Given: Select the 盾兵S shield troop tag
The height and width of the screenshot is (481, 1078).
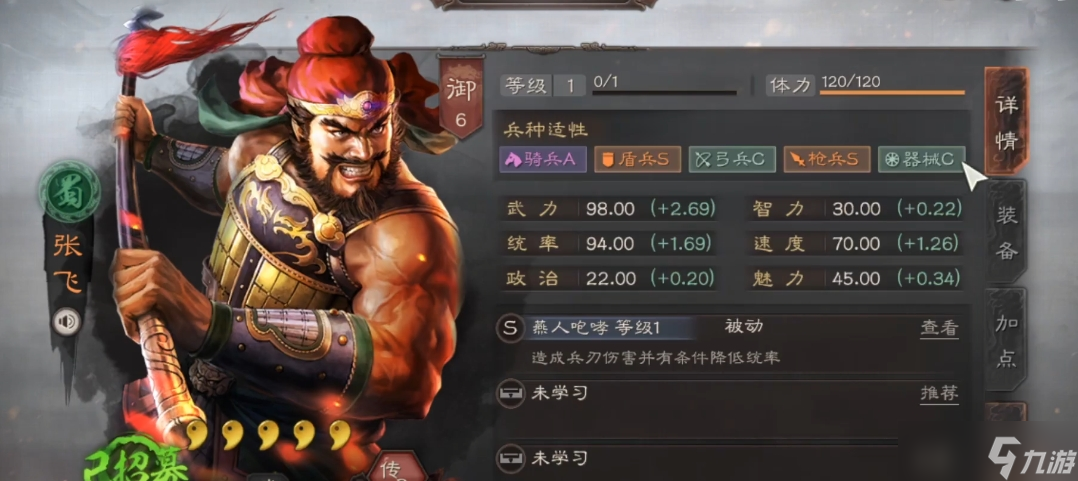Looking at the screenshot, I should click(637, 159).
